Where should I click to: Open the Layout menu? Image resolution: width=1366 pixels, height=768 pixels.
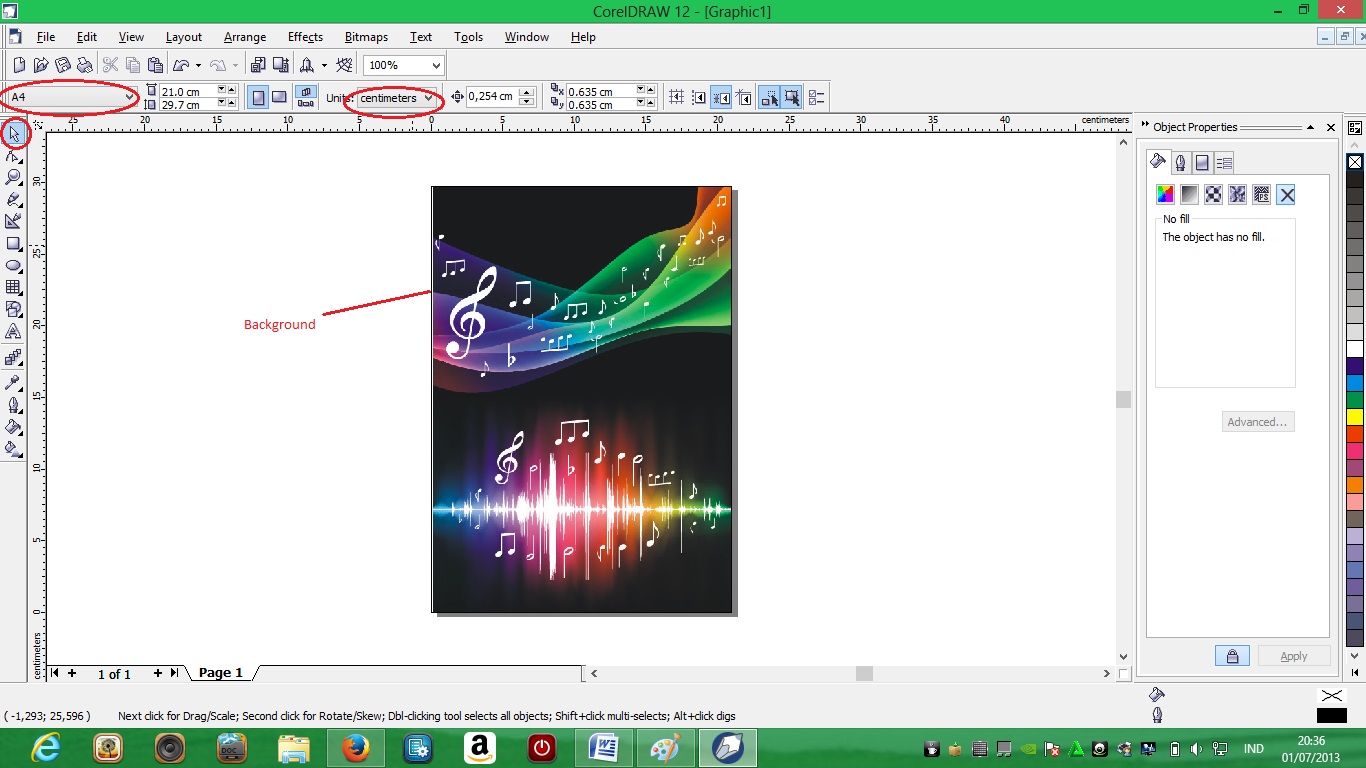[x=184, y=37]
